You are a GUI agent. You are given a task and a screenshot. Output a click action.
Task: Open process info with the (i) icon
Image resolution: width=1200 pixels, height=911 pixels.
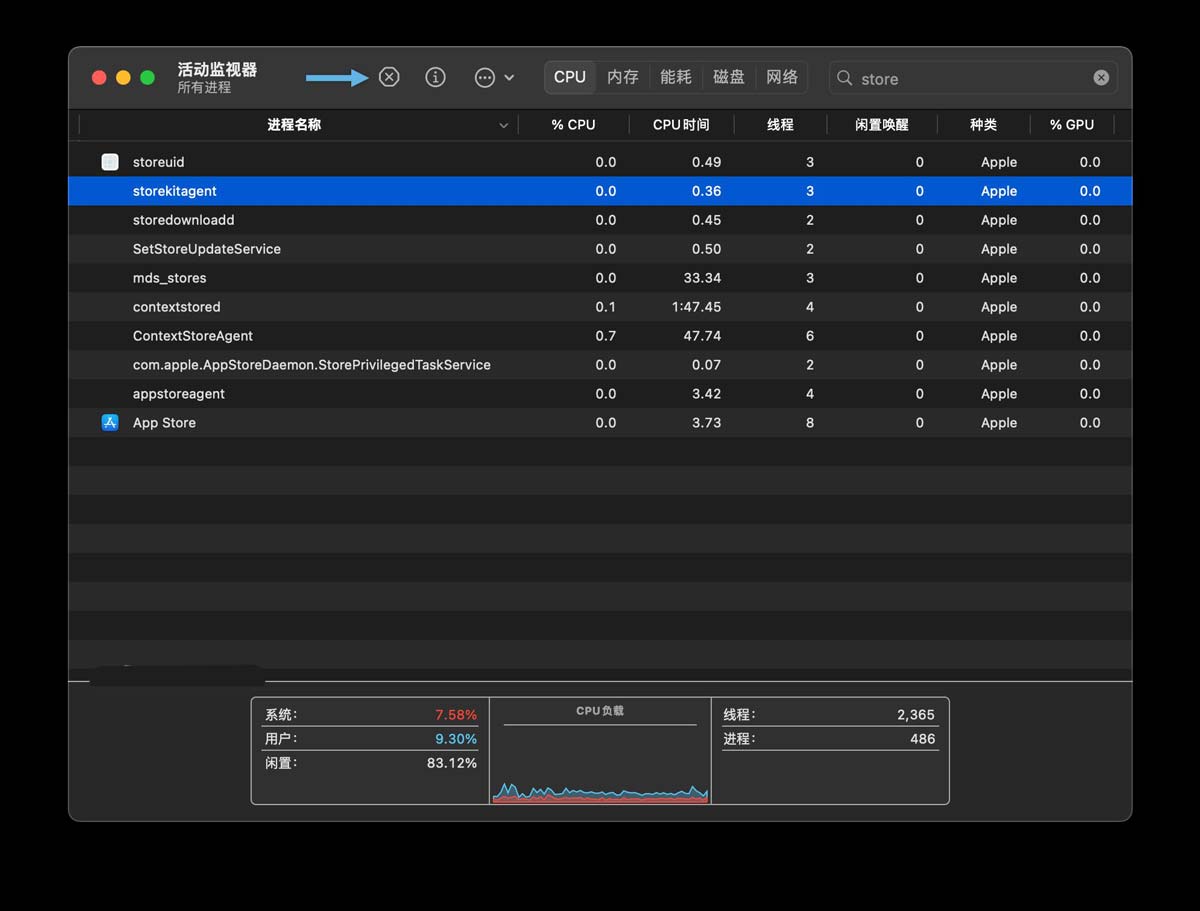[x=435, y=77]
